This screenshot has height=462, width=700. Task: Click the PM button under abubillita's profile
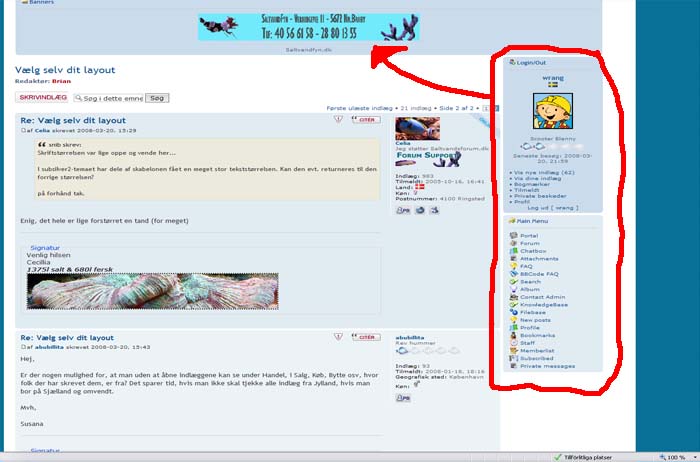(x=402, y=398)
